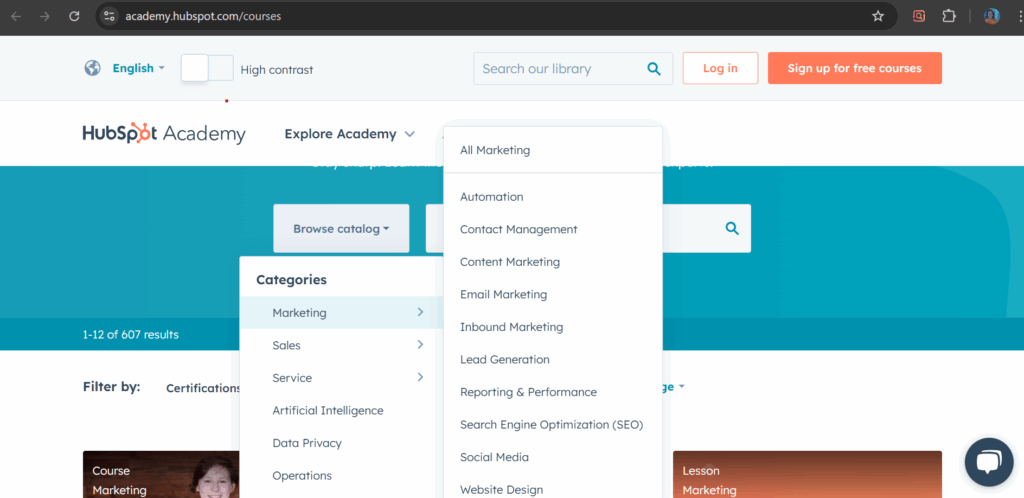Select Artificial Intelligence category

click(328, 411)
